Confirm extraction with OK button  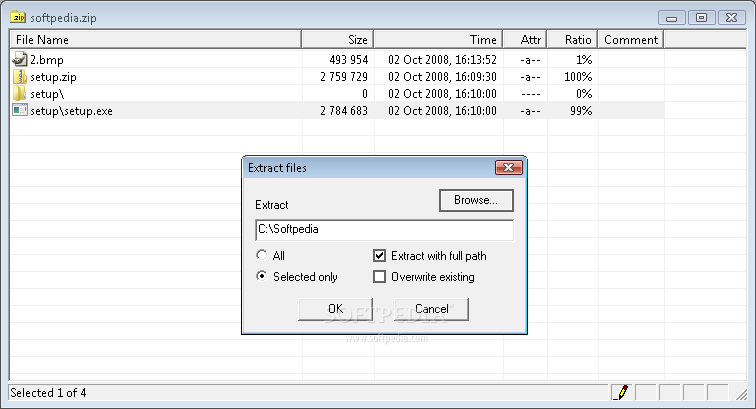click(x=335, y=309)
